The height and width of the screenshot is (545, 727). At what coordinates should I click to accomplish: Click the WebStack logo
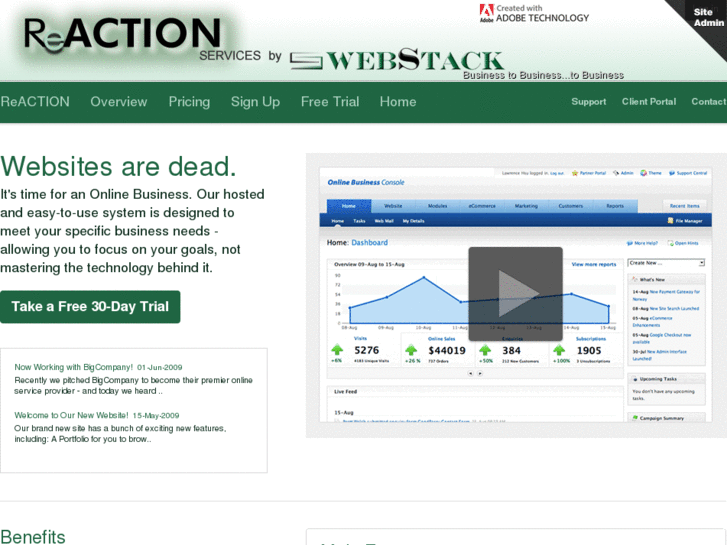(x=397, y=60)
